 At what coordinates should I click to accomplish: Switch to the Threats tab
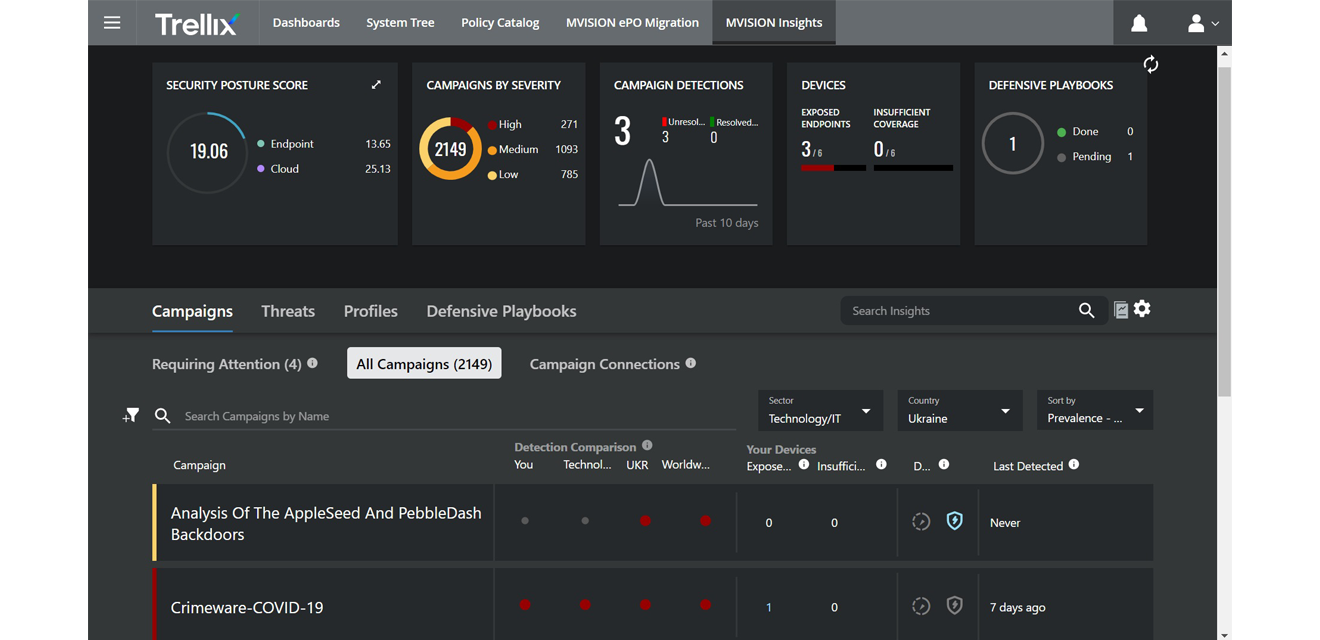point(288,311)
